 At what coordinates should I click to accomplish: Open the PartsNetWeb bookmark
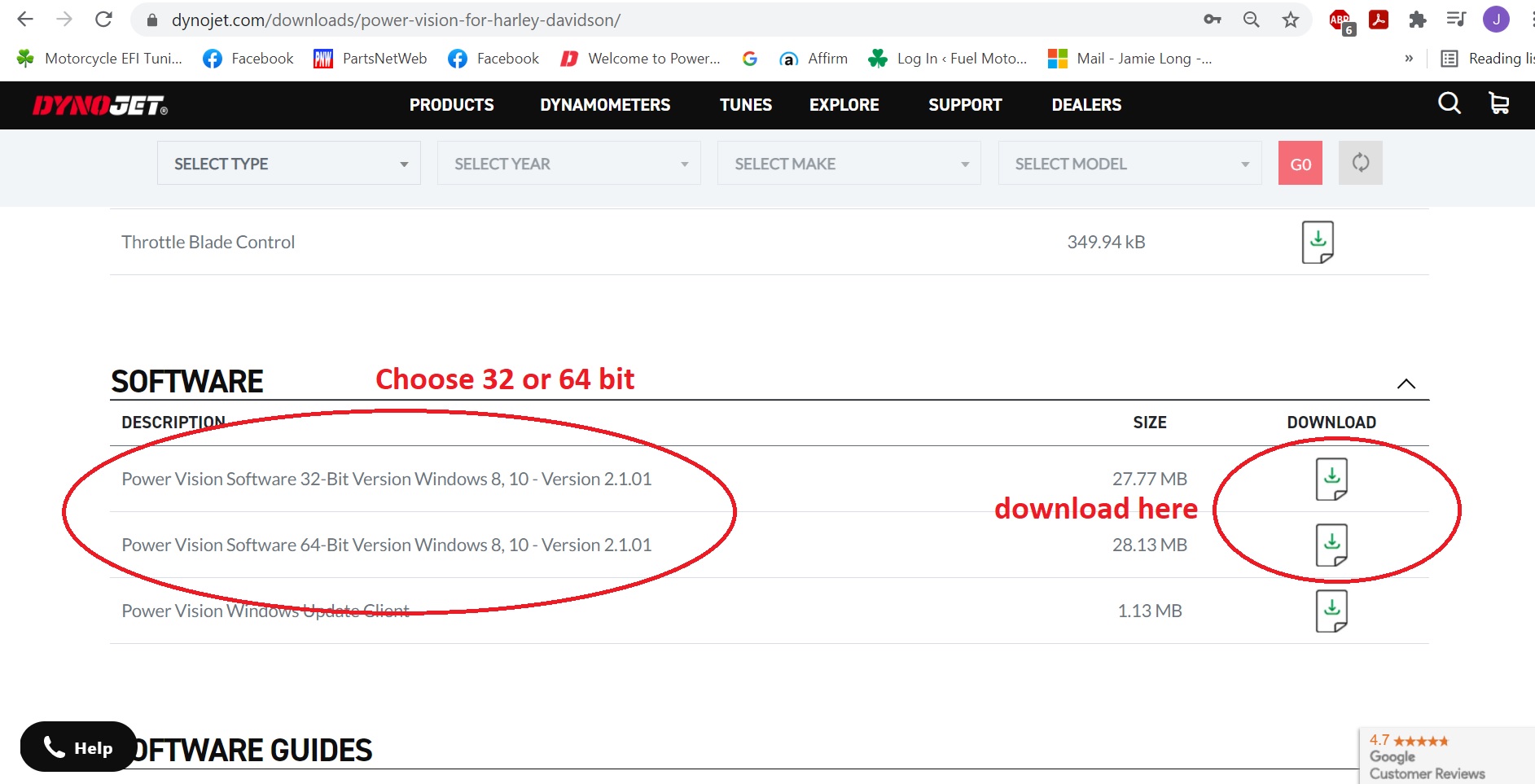click(x=371, y=59)
